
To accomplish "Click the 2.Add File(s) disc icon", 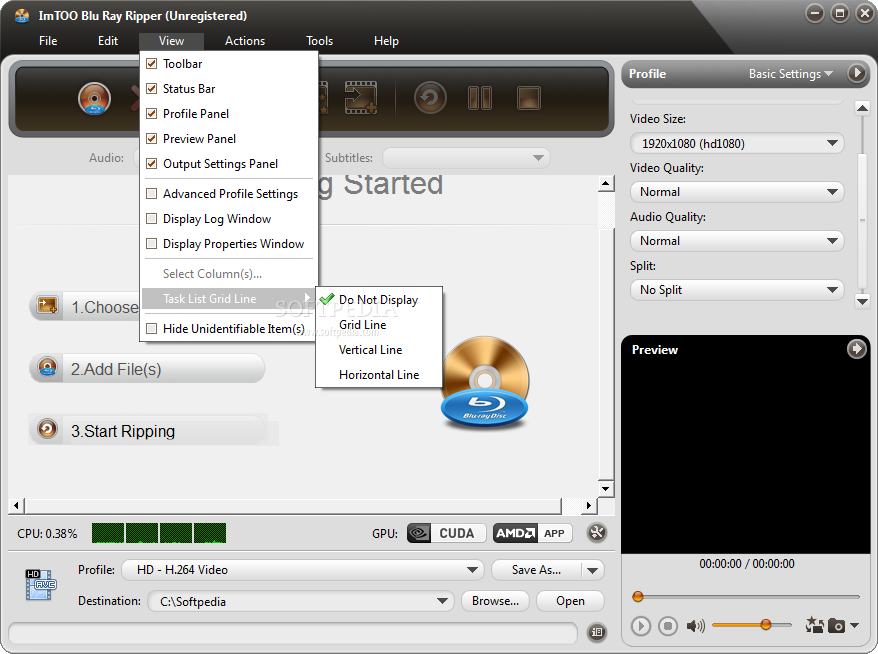I will click(48, 367).
